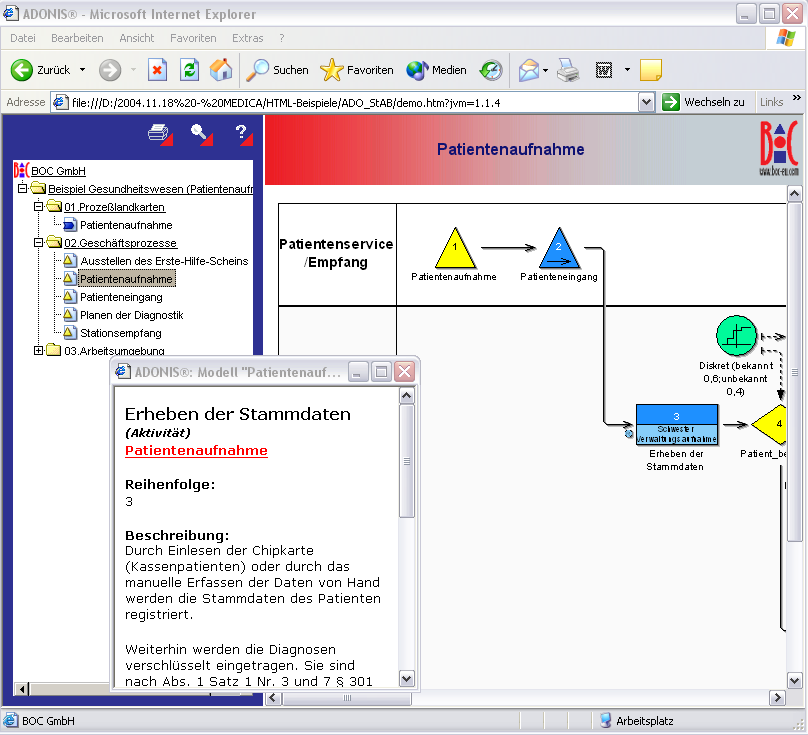Click activity box 3 Erheben der Stammdaten
The width and height of the screenshot is (808, 735).
click(x=677, y=425)
